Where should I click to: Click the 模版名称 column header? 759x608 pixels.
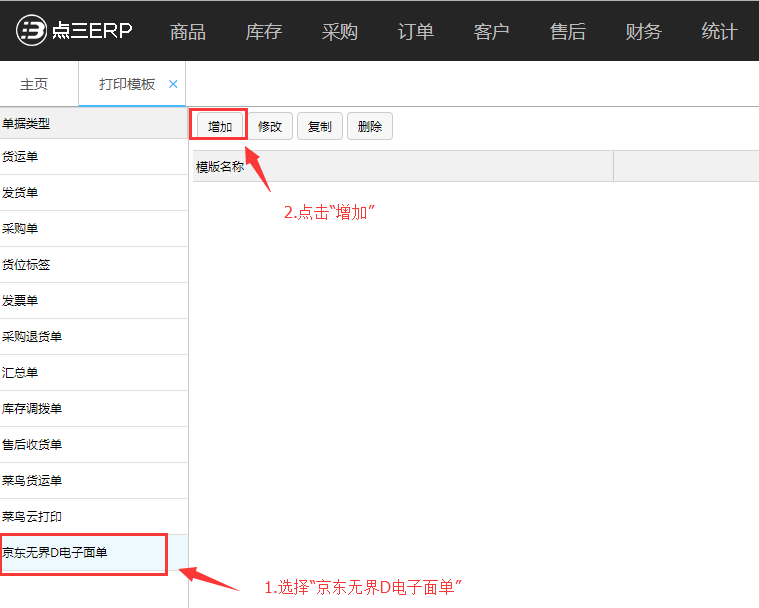403,167
